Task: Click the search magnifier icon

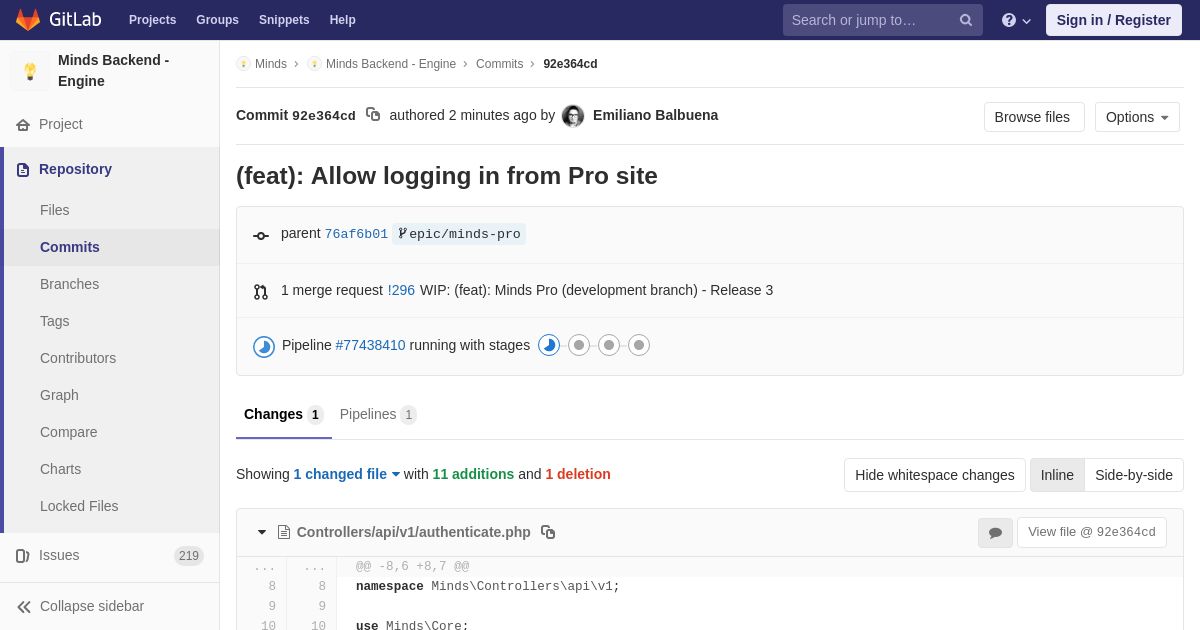Action: click(x=965, y=20)
